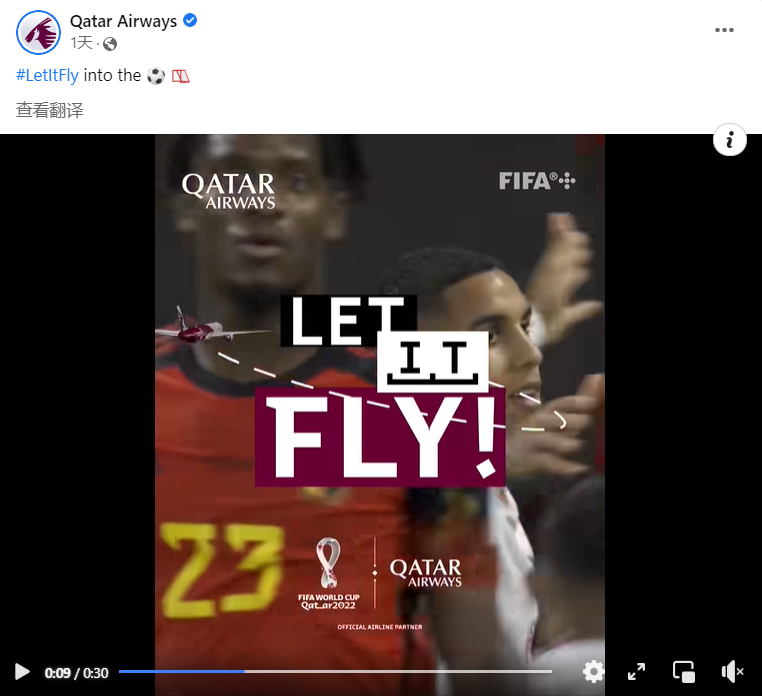Image resolution: width=762 pixels, height=696 pixels.
Task: Open the Qatar Airways page name
Action: (123, 21)
